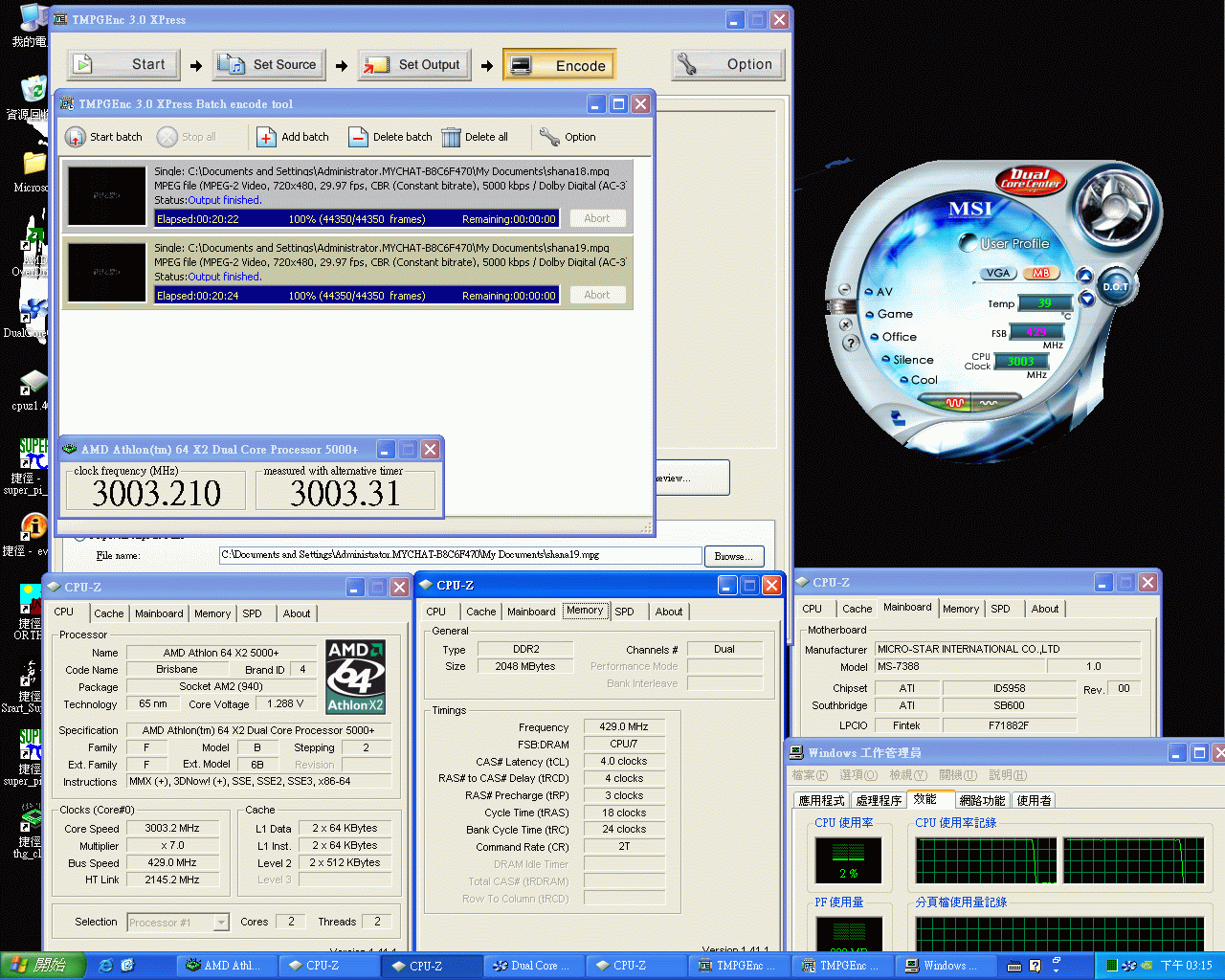This screenshot has height=980, width=1225.
Task: Open the Memory tab in right CPU-Z window
Action: 961,609
